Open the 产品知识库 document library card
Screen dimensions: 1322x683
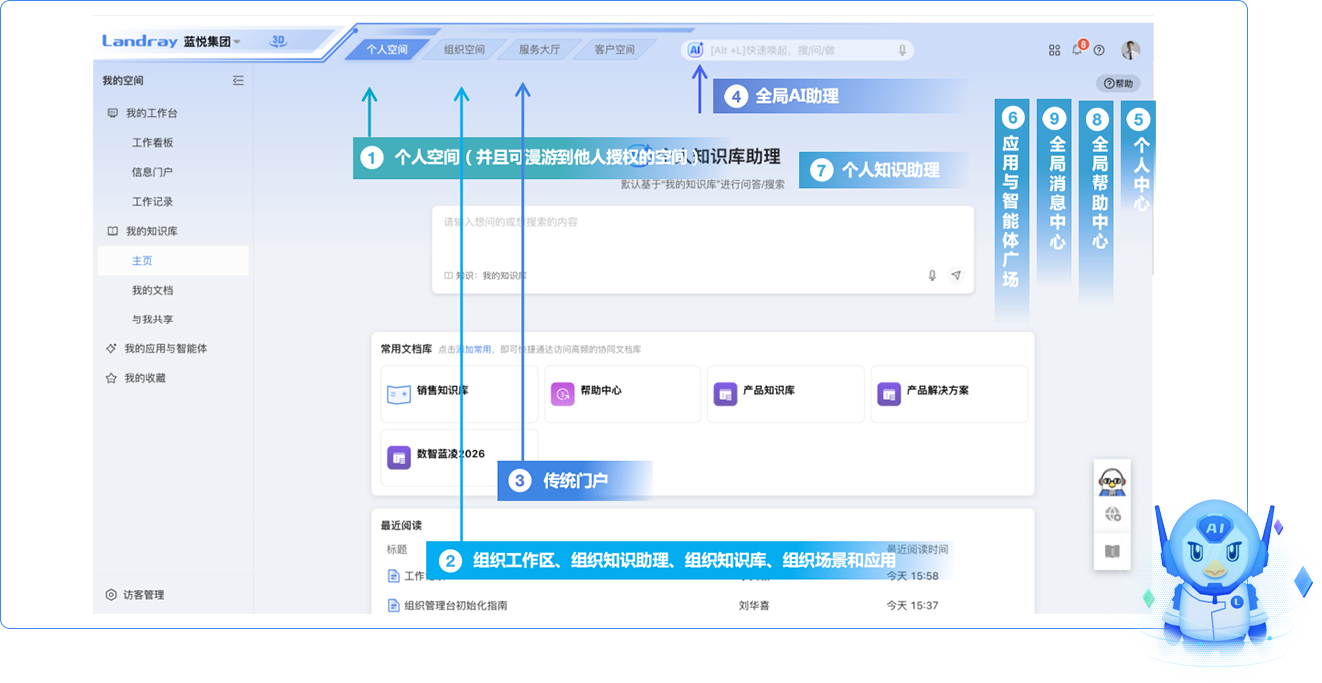(785, 394)
